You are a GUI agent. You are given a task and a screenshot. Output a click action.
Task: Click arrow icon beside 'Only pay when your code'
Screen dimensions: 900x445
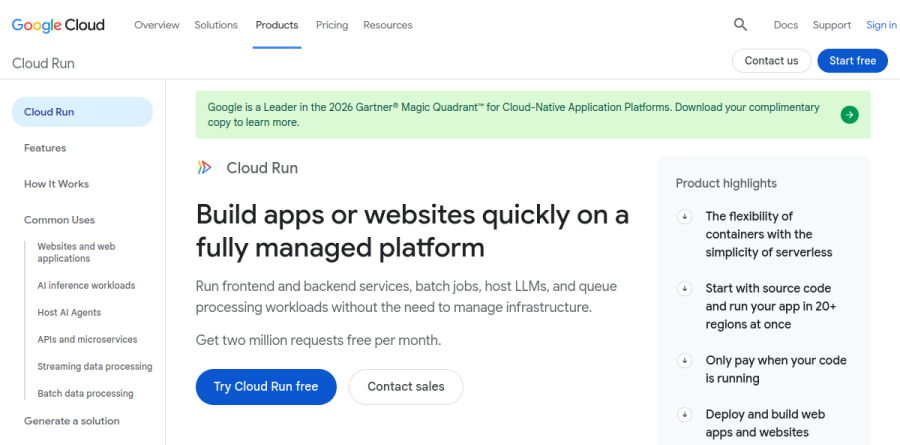[x=684, y=361]
